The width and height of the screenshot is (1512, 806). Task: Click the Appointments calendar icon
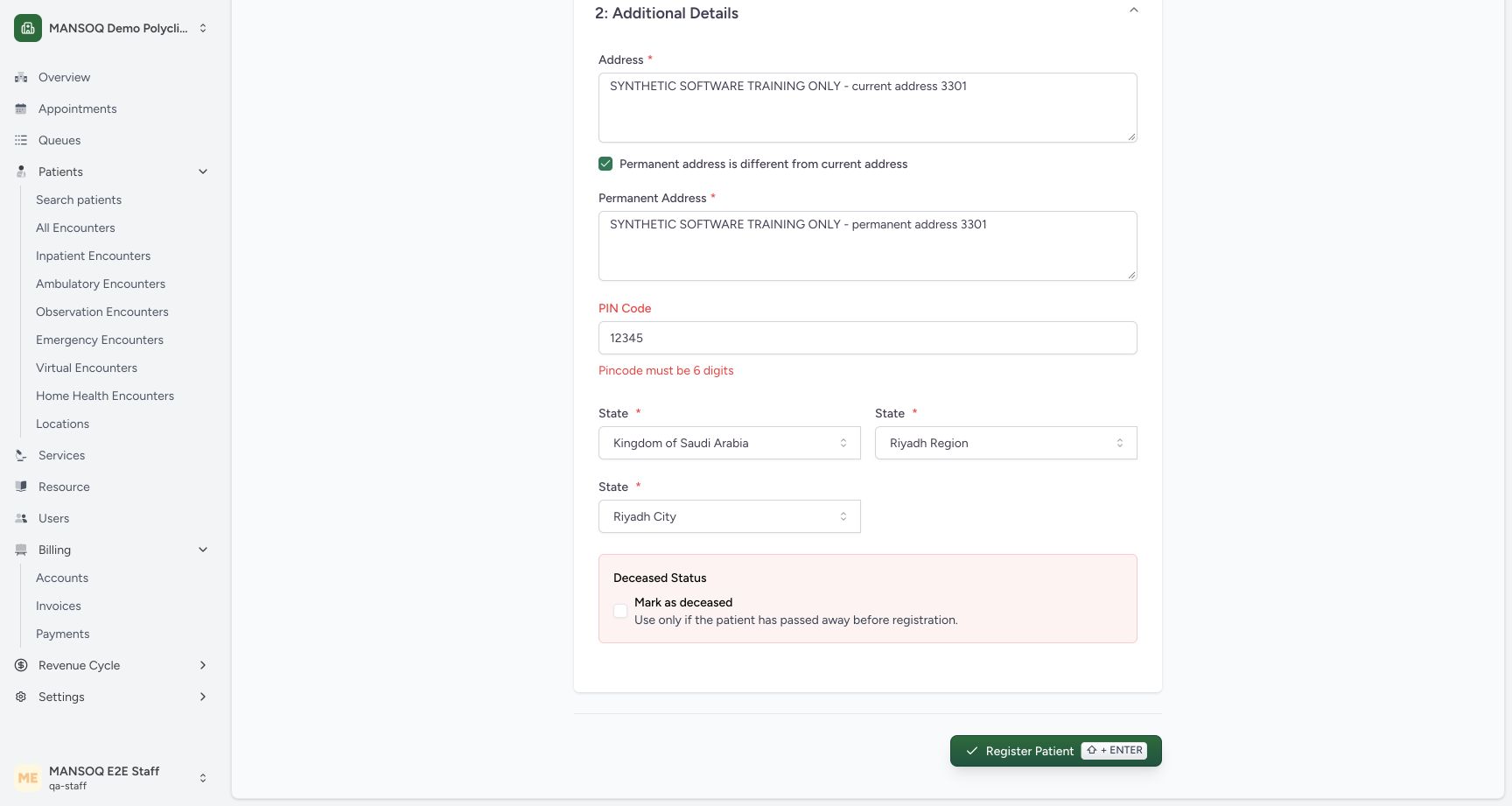(x=21, y=109)
